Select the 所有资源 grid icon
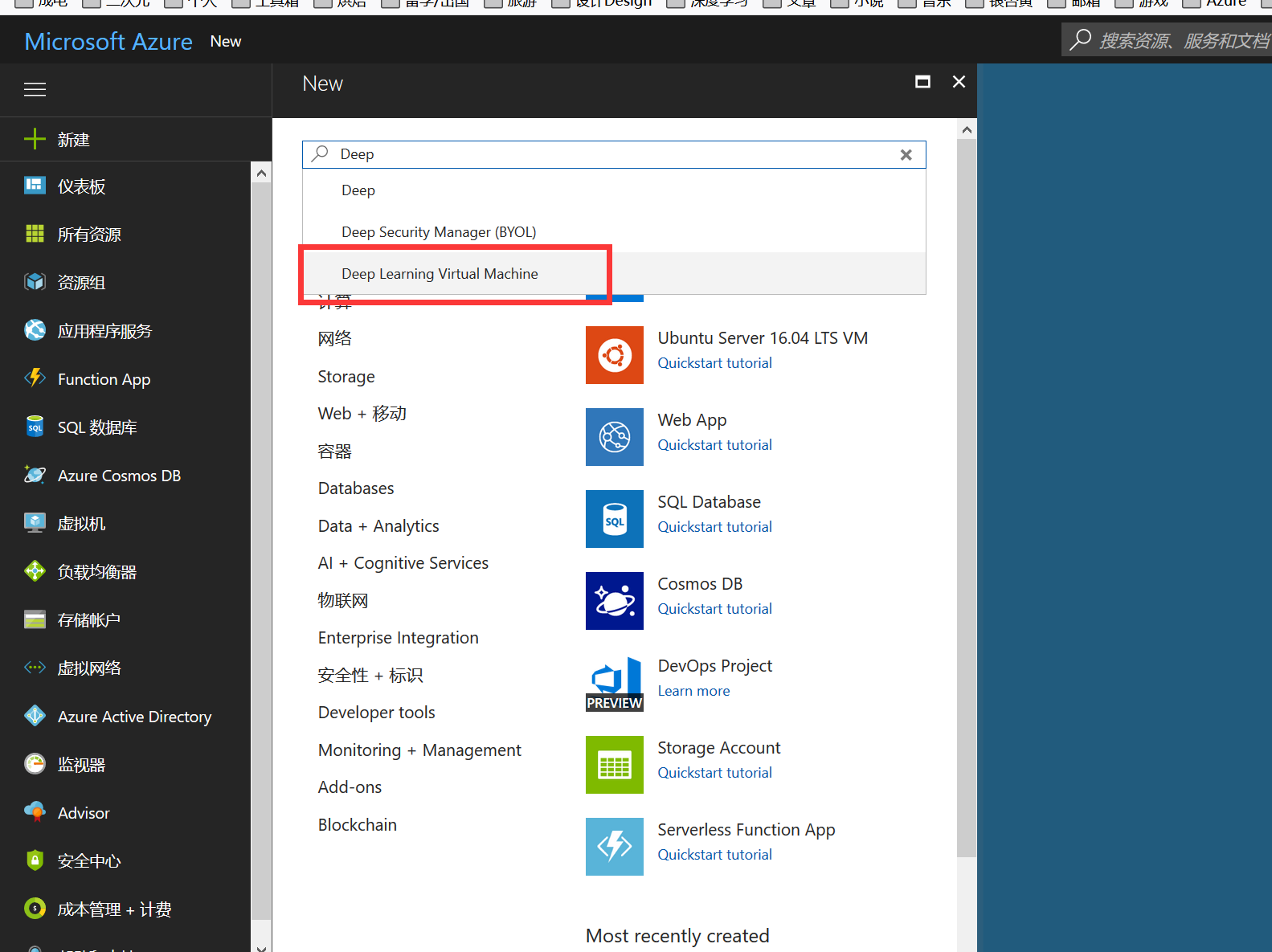 click(x=35, y=234)
